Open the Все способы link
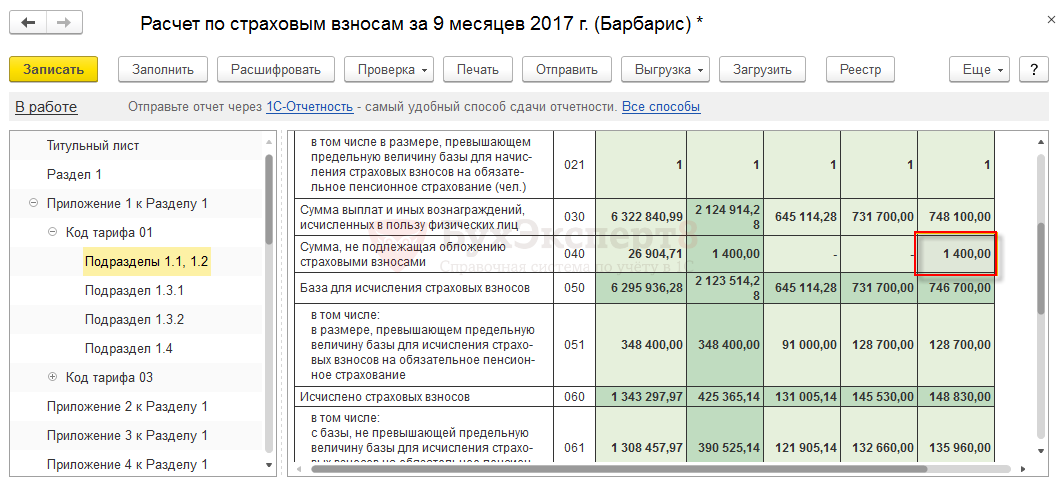 point(661,107)
